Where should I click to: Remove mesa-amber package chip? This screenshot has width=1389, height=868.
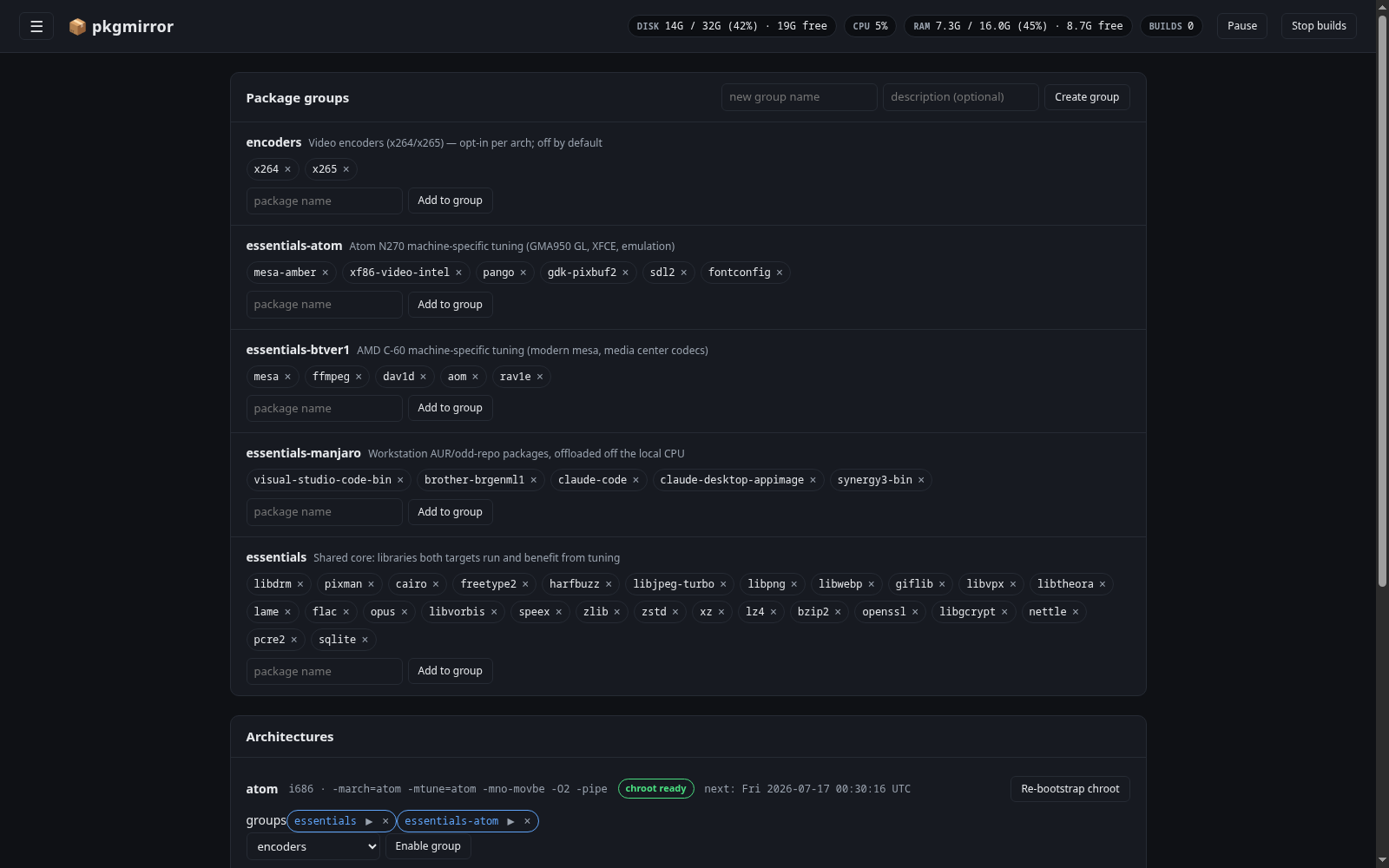click(326, 273)
